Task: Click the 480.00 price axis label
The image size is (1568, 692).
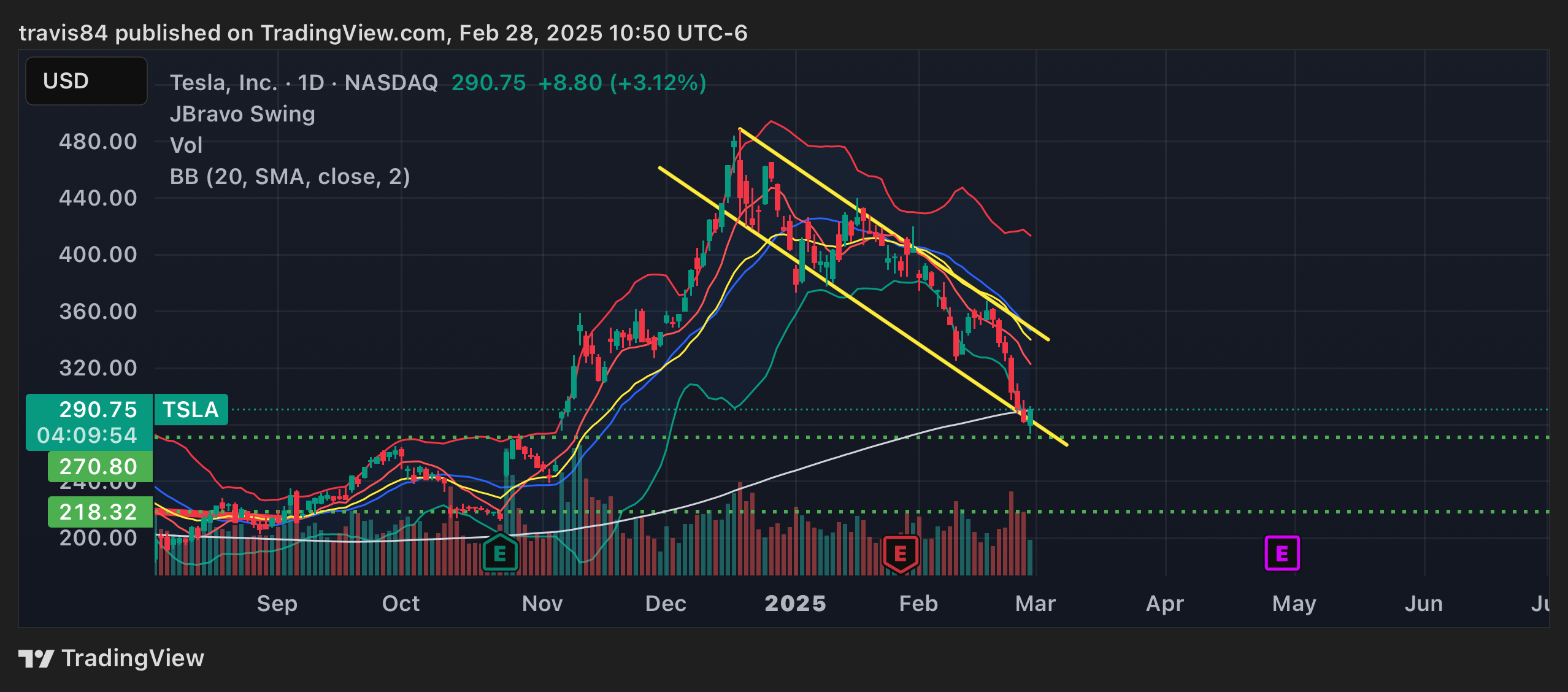Action: click(x=98, y=142)
